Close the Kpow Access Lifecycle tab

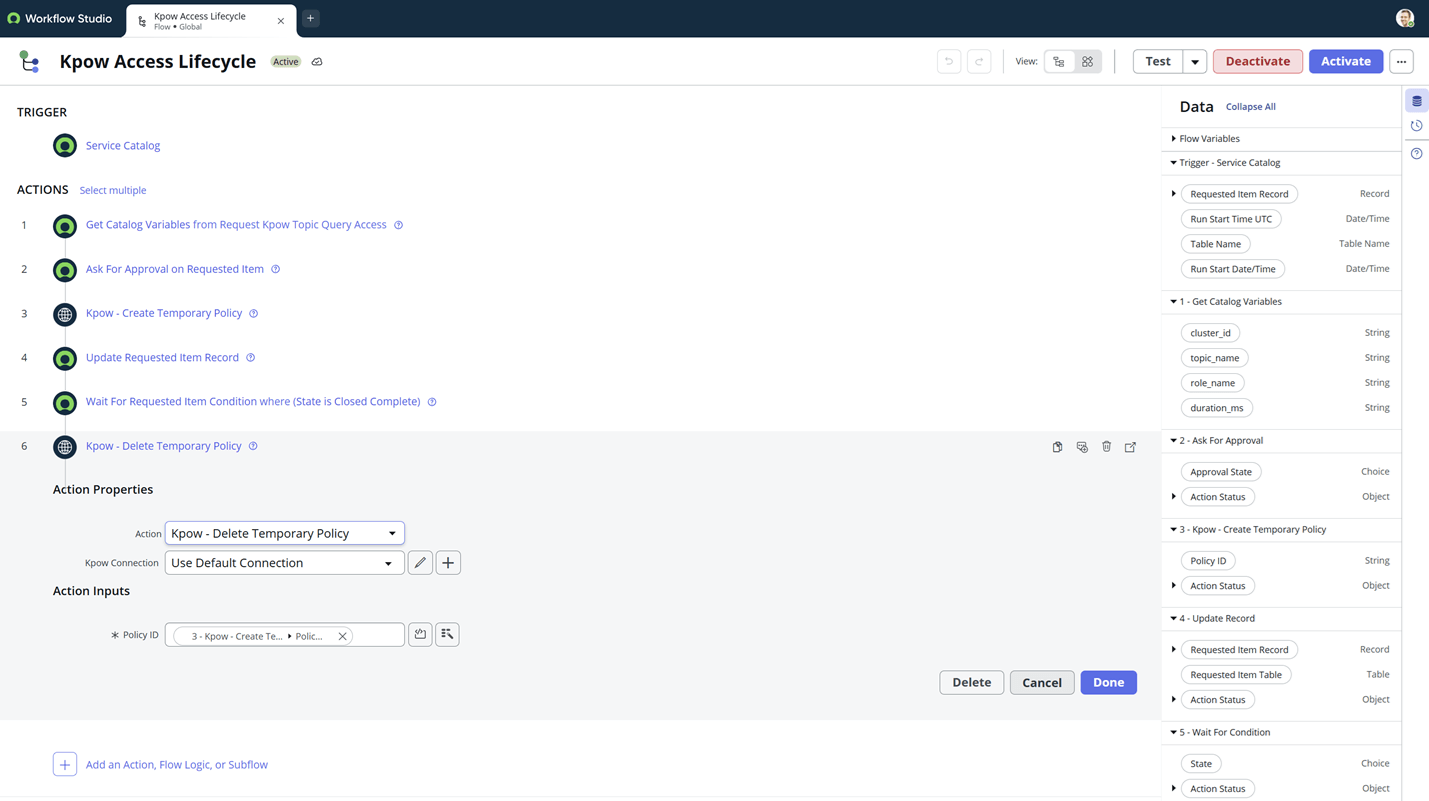click(x=281, y=21)
